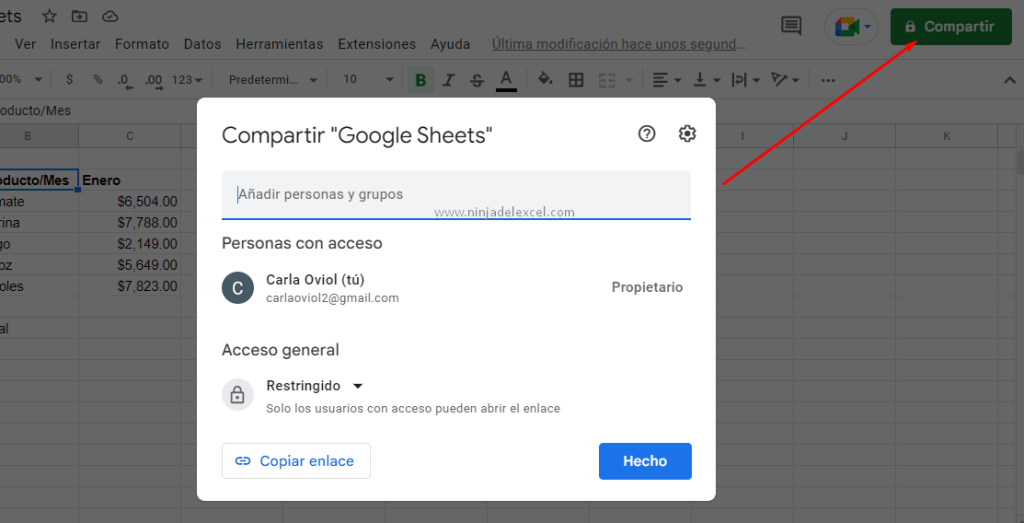This screenshot has height=523, width=1024.
Task: Toggle strikethrough formatting
Action: coord(476,79)
